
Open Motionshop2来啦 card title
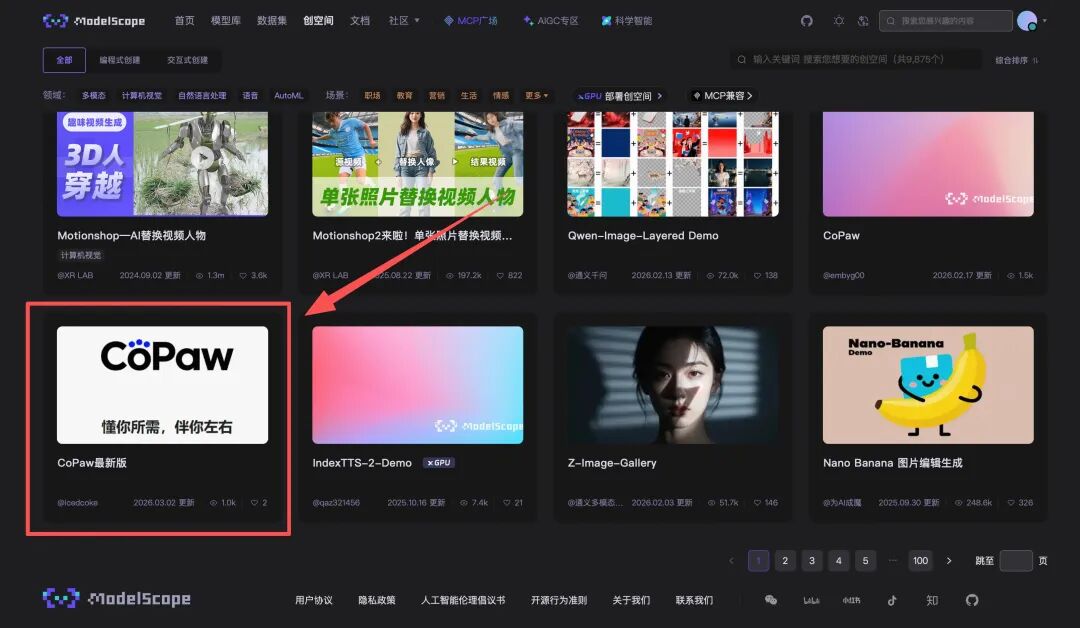[x=412, y=236]
